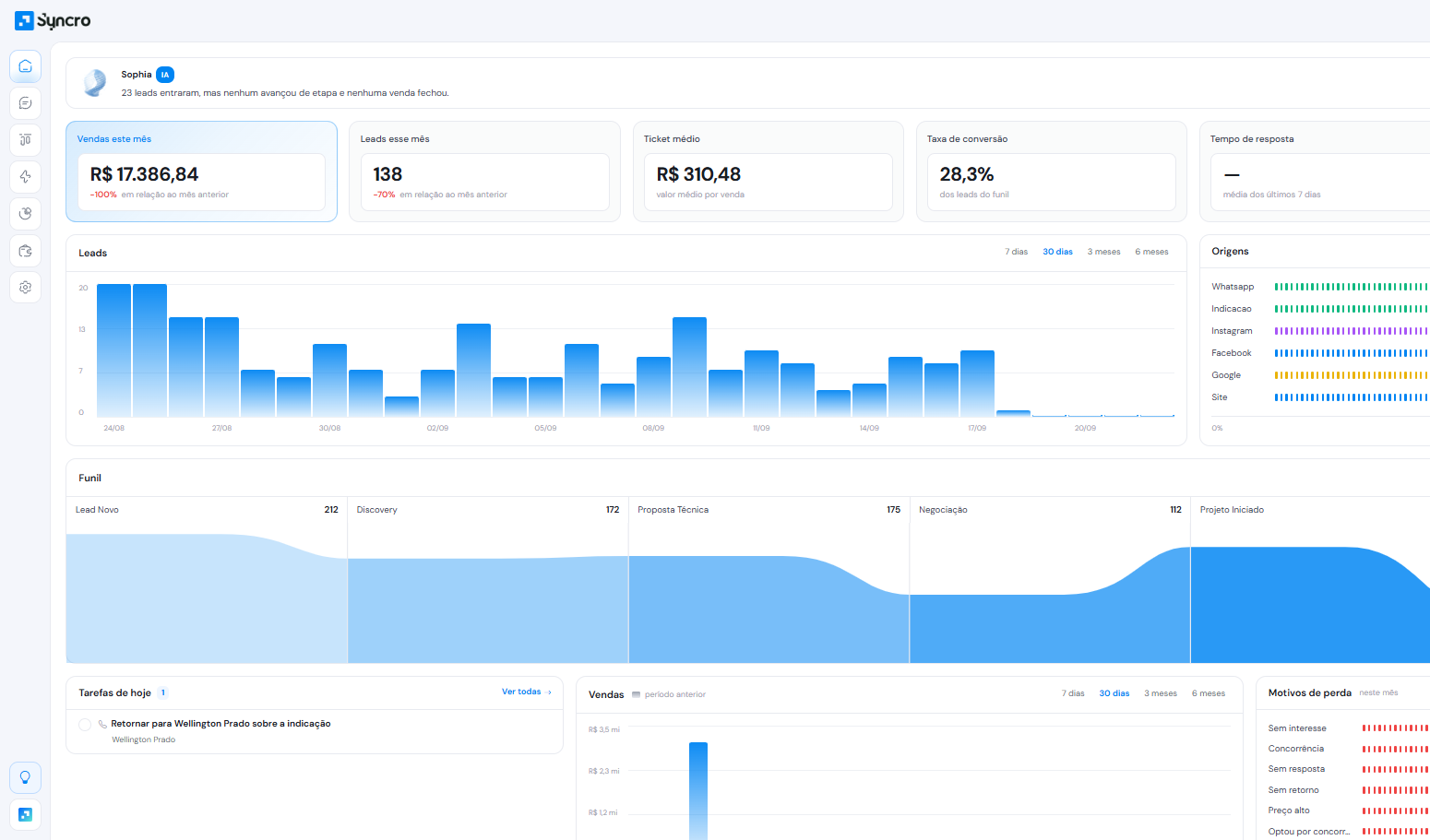Screen dimensions: 1430x840
Task: Click the Discovery funnel stage
Action: [488, 580]
